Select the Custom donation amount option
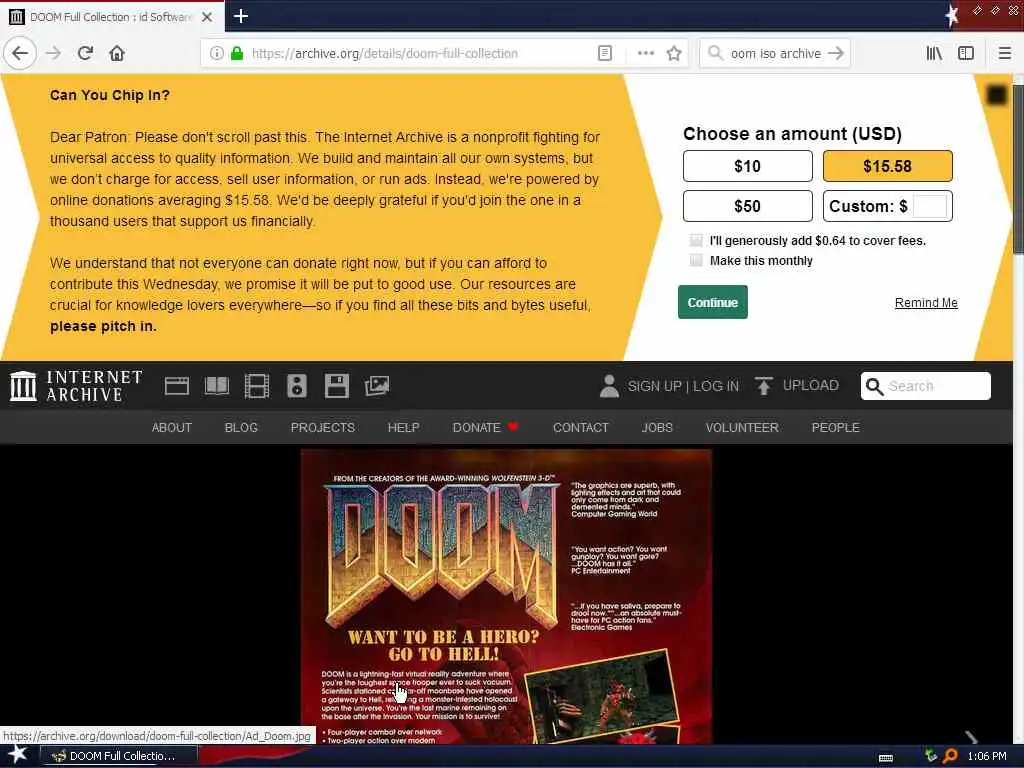Image resolution: width=1024 pixels, height=768 pixels. click(888, 206)
